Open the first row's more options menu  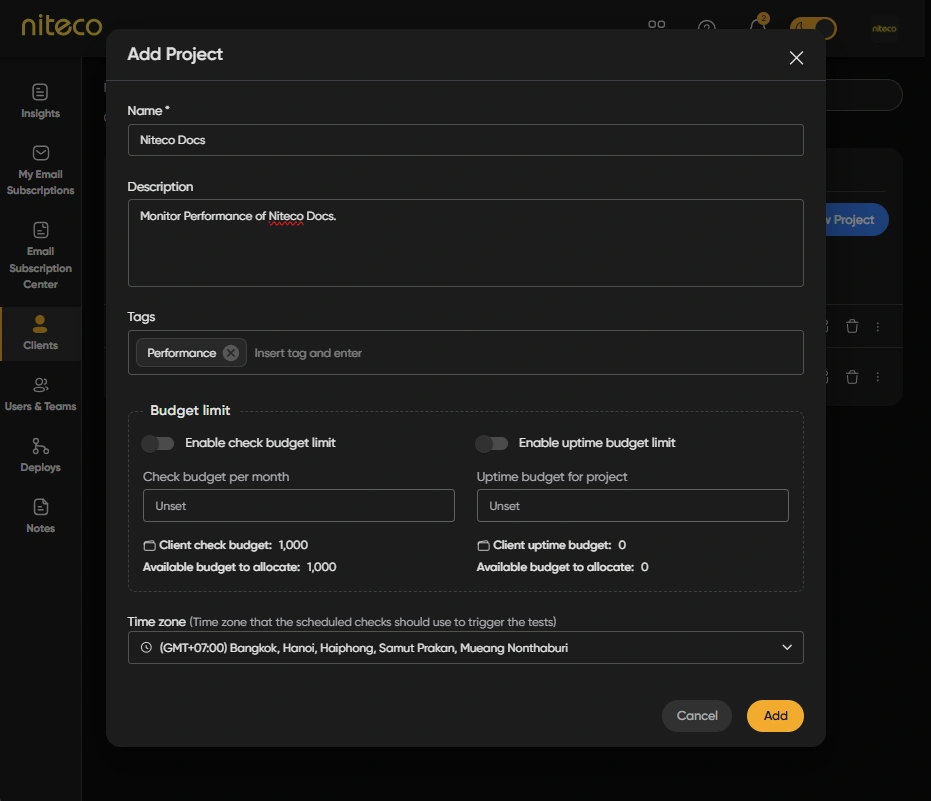878,327
